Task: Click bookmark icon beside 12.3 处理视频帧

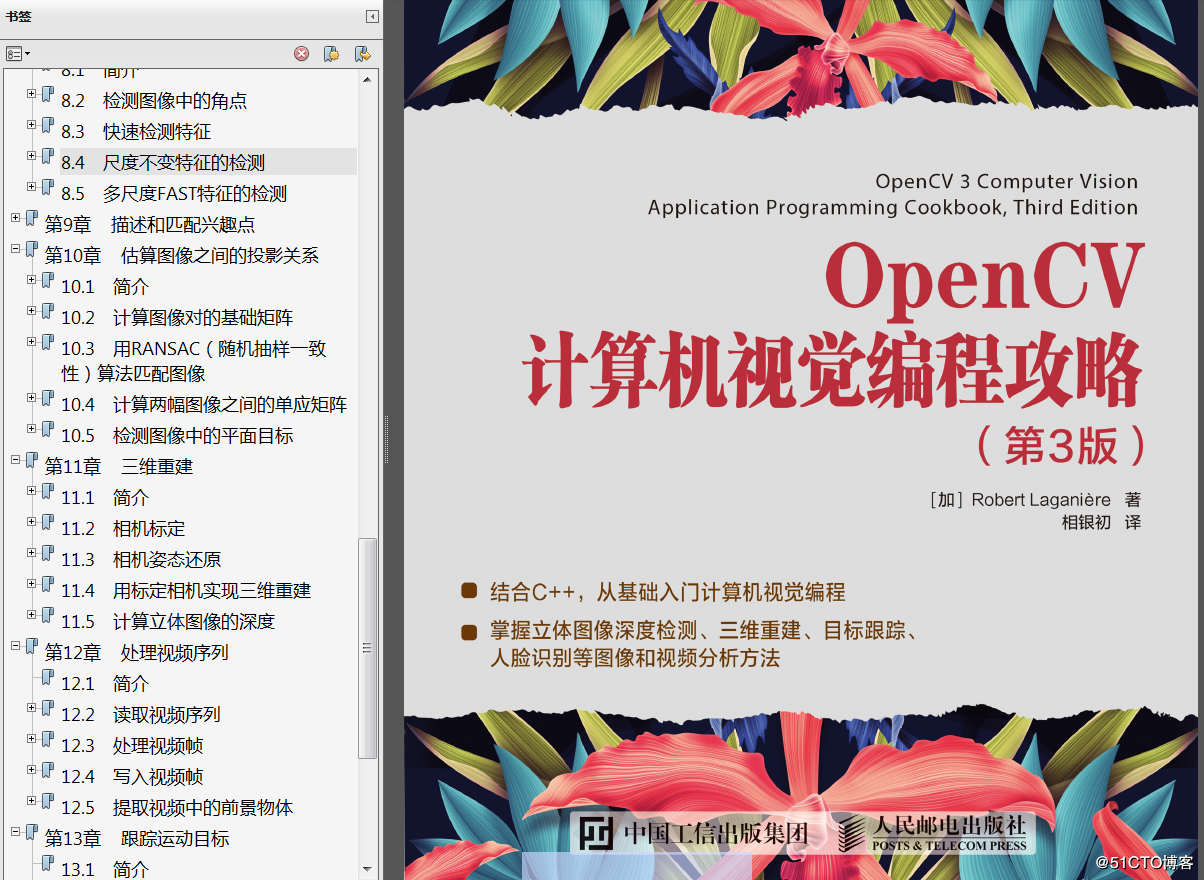Action: click(x=47, y=739)
